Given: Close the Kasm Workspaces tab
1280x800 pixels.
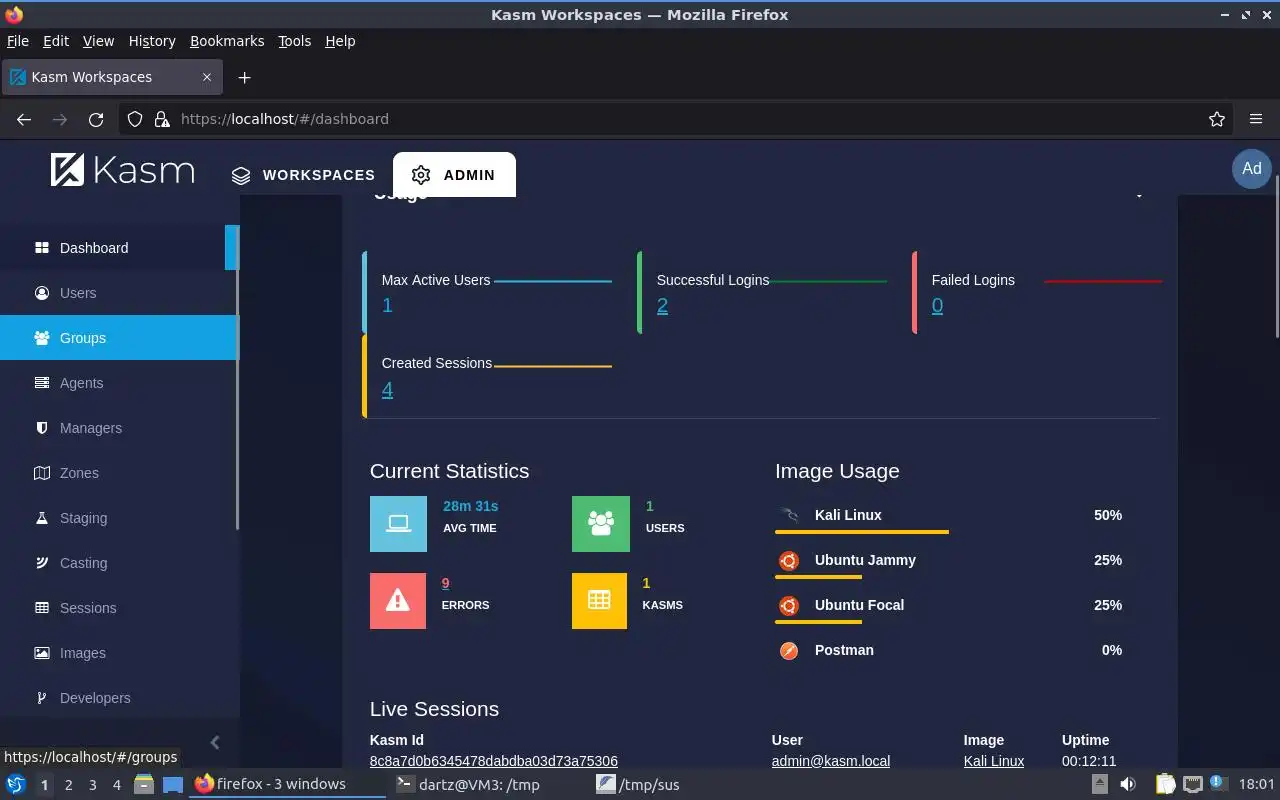Looking at the screenshot, I should coord(207,77).
